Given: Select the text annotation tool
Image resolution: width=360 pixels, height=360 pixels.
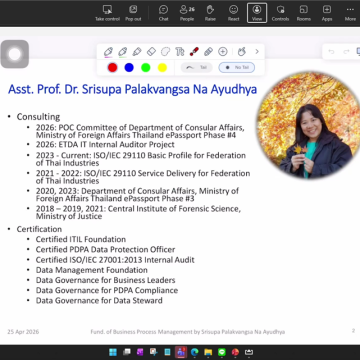Looking at the screenshot, I should [x=180, y=52].
